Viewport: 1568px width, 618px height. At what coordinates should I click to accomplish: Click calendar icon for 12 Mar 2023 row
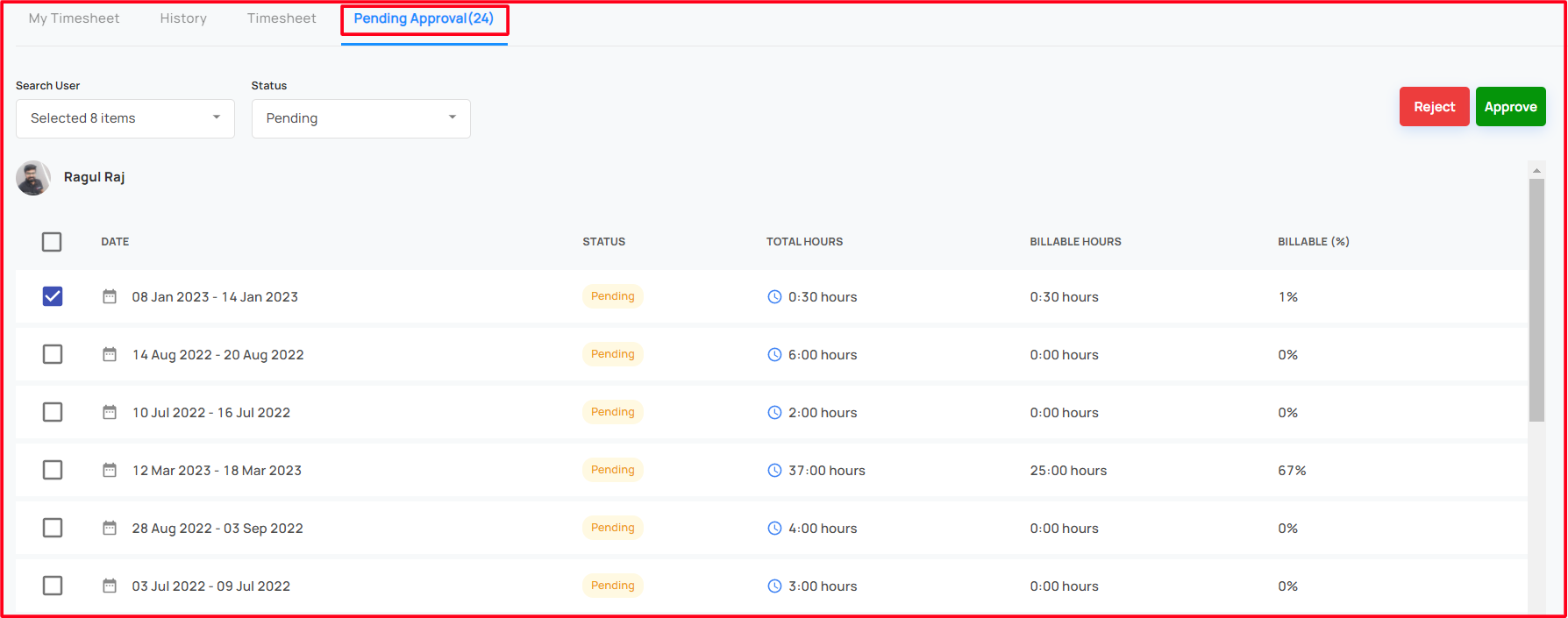click(x=110, y=470)
